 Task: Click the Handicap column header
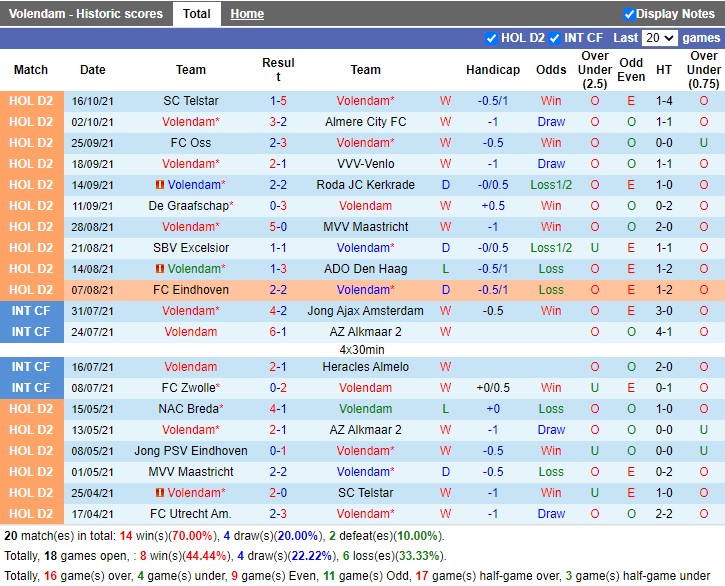[x=493, y=70]
